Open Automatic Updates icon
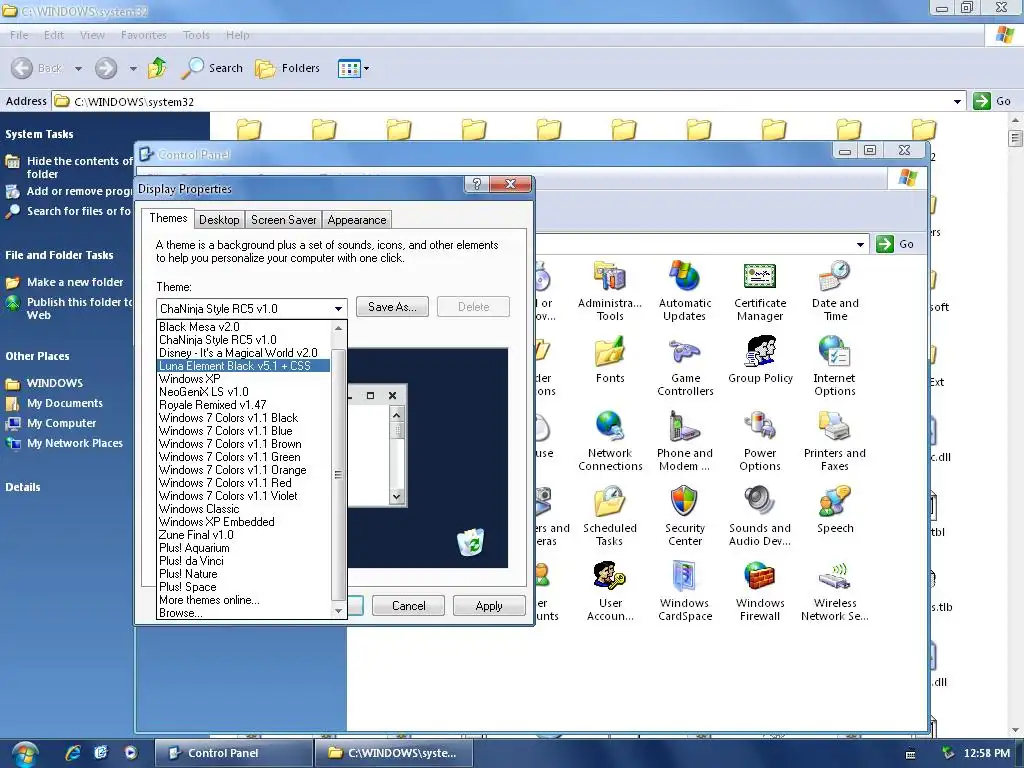The height and width of the screenshot is (768, 1024). [x=684, y=291]
